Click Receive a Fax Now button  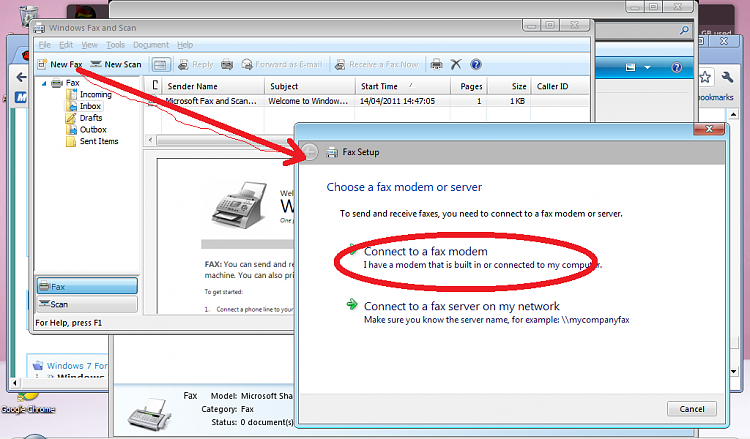(376, 65)
